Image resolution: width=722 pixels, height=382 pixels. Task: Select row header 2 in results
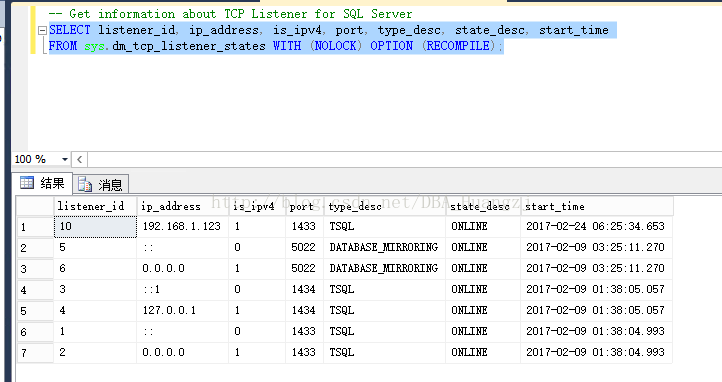click(x=35, y=248)
